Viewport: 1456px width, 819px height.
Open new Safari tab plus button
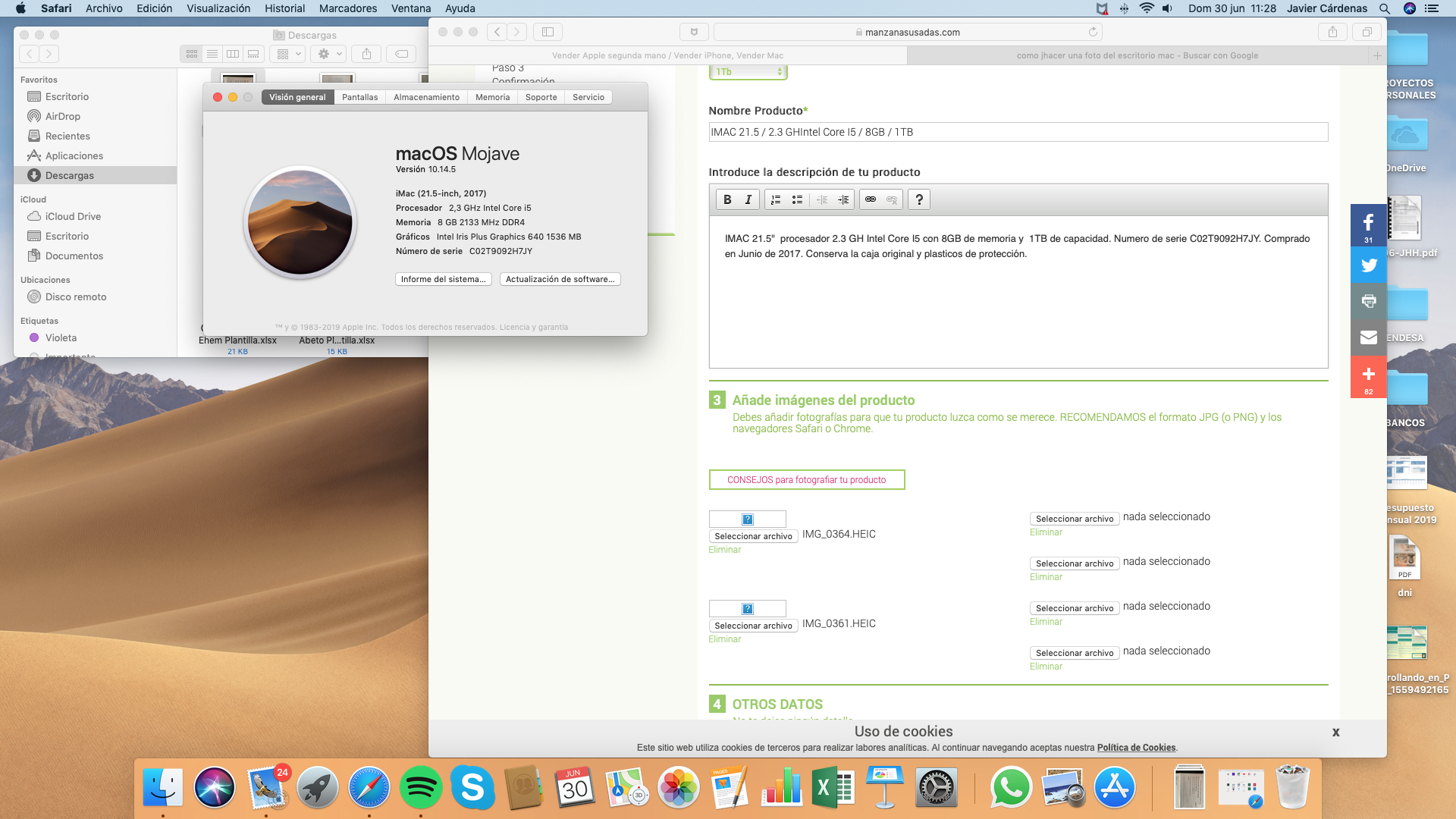[x=1377, y=55]
